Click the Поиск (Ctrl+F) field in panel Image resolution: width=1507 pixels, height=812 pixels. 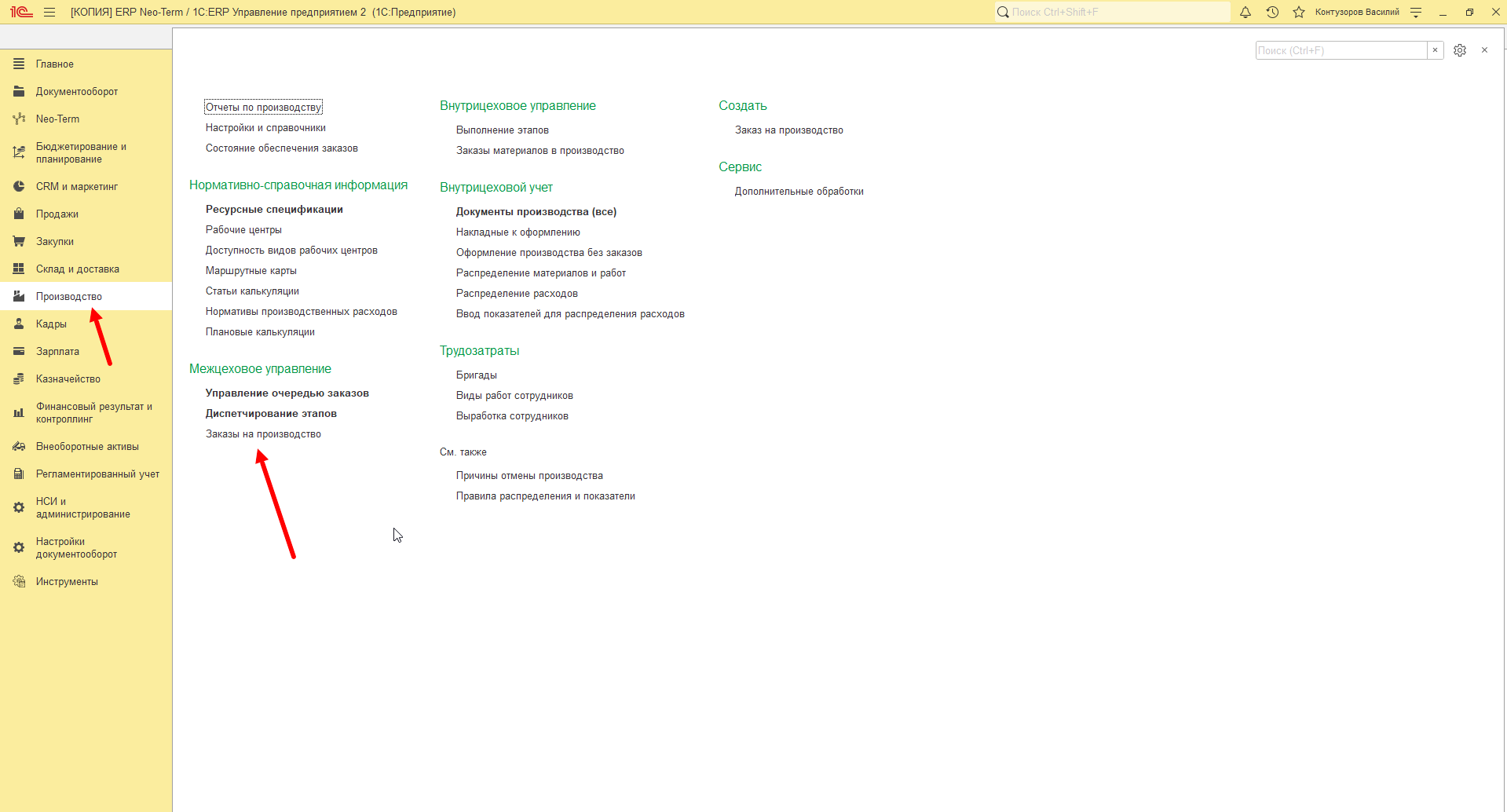click(1341, 50)
